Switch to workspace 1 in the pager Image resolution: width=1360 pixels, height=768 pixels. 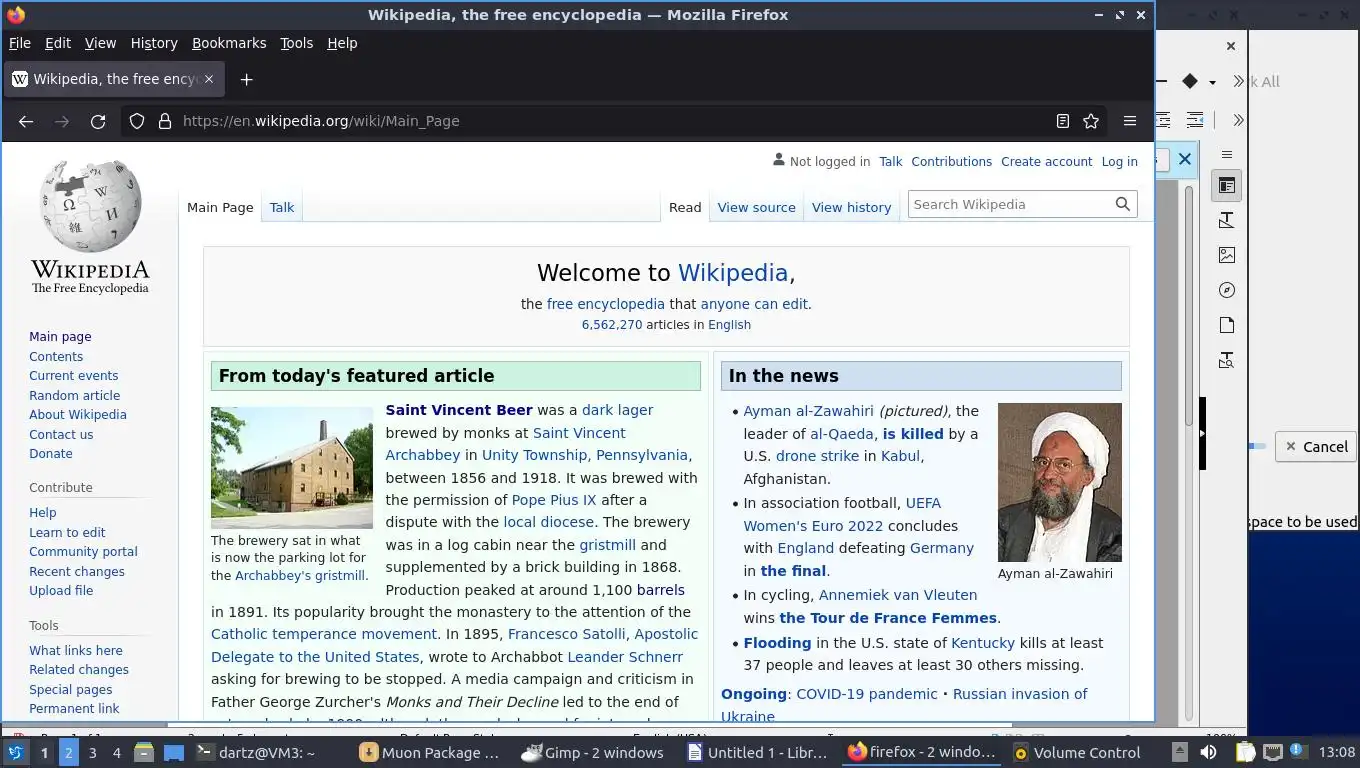(x=44, y=753)
